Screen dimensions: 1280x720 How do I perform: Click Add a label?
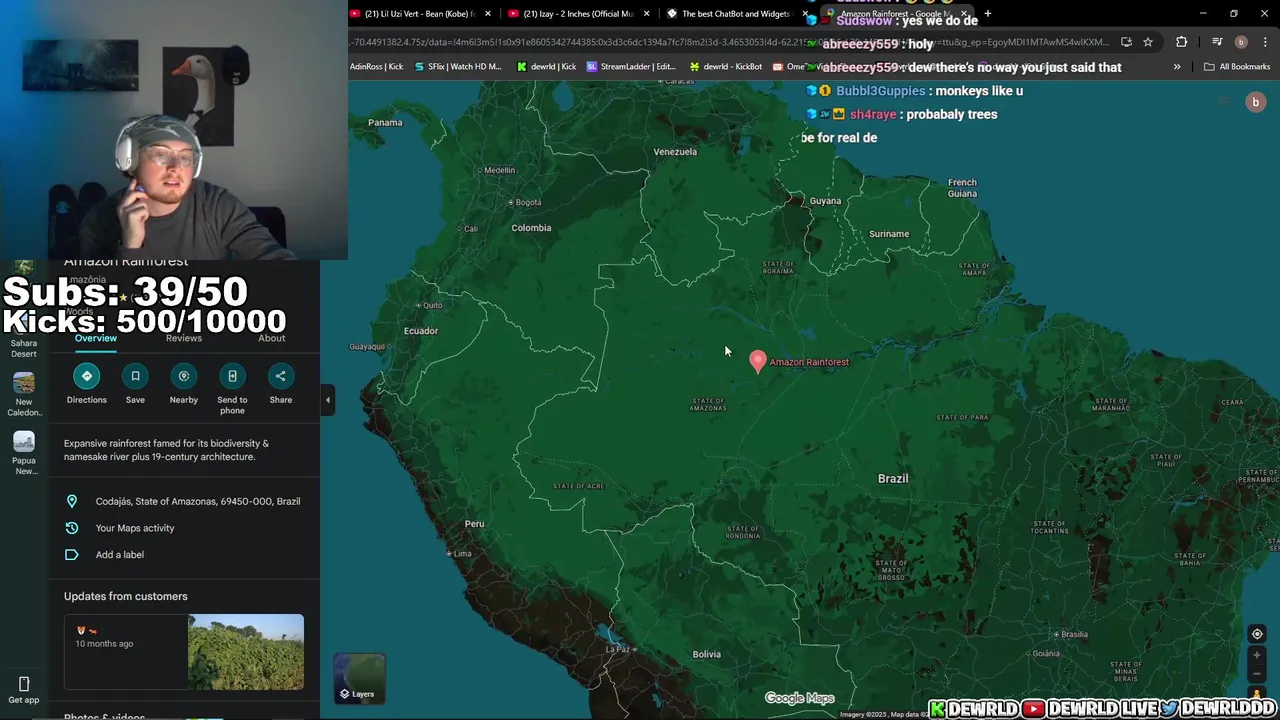pyautogui.click(x=184, y=555)
